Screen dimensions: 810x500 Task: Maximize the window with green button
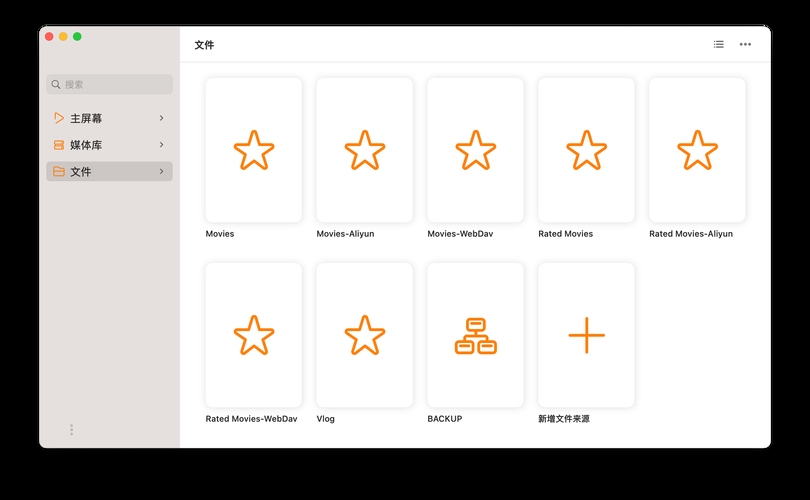[x=77, y=36]
